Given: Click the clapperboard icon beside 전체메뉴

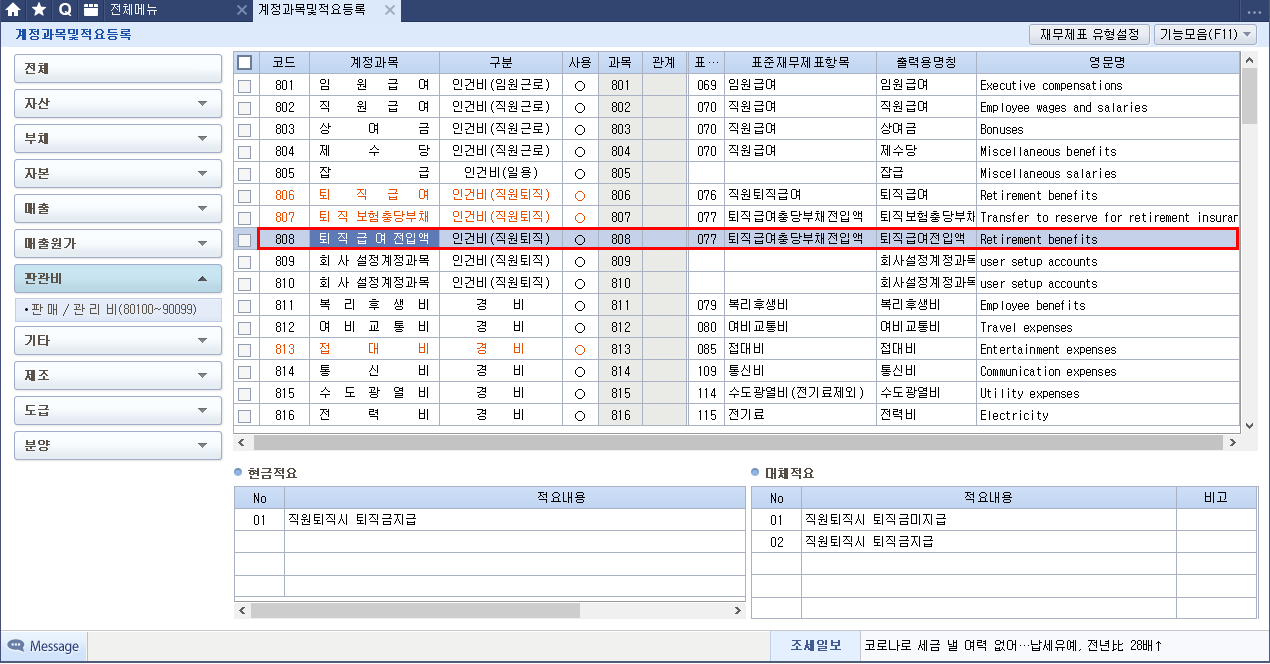Looking at the screenshot, I should pos(91,10).
